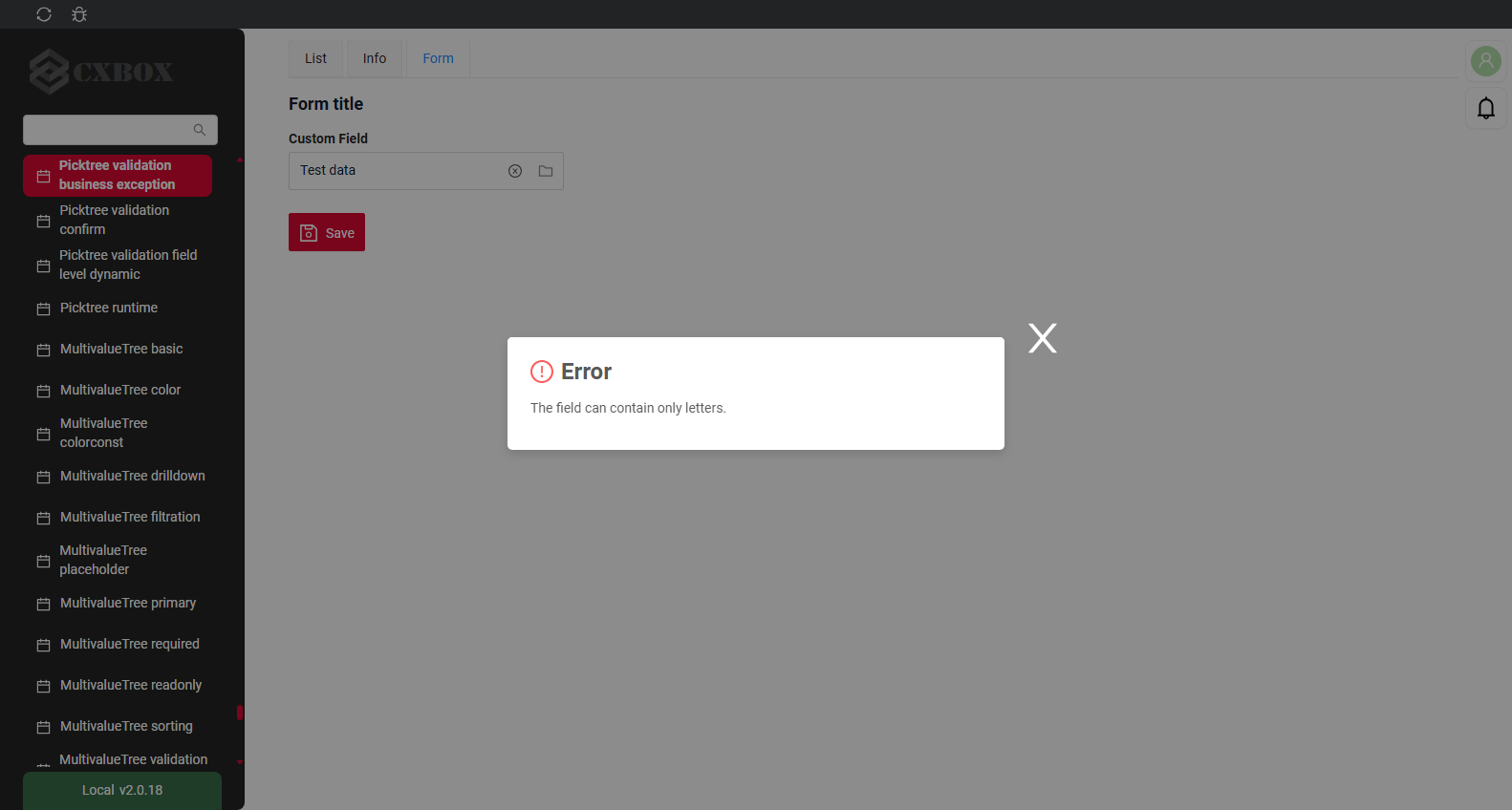Open the notifications bell
This screenshot has width=1512, height=810.
tap(1486, 108)
